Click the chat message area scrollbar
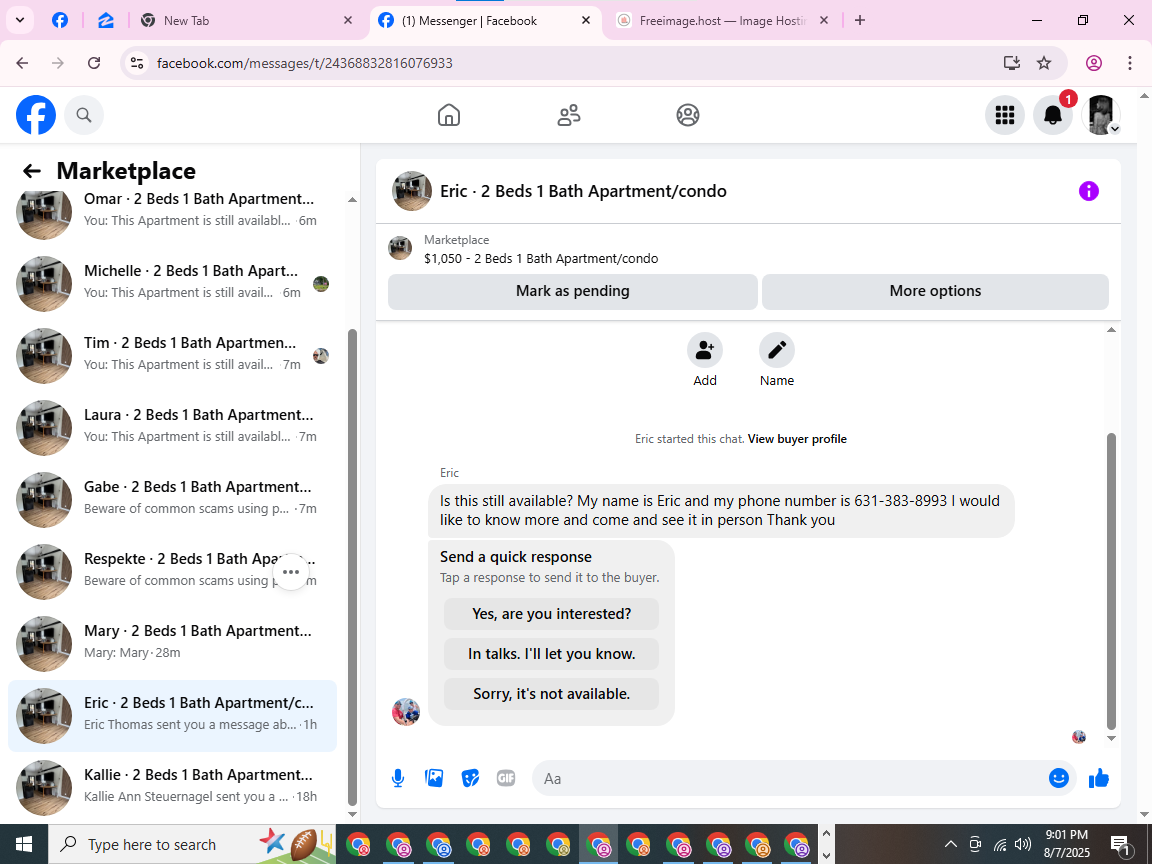Viewport: 1152px width, 864px height. 1111,580
